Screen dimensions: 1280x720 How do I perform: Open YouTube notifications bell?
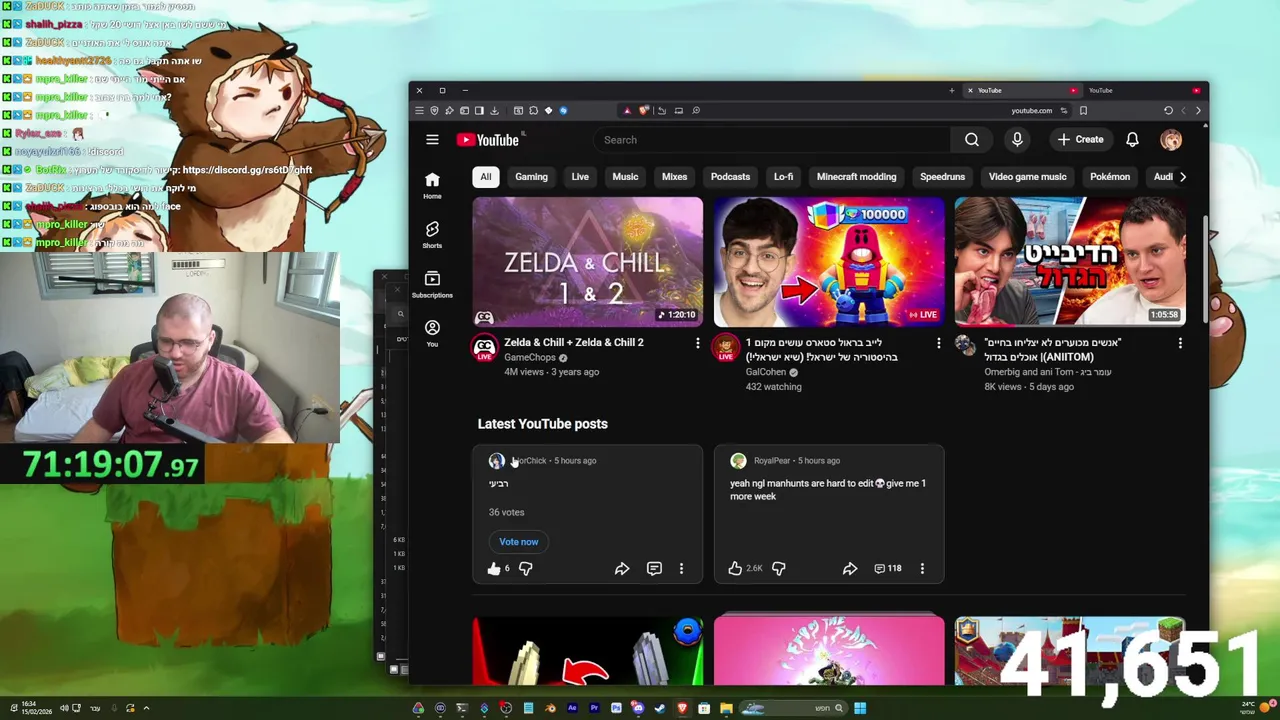tap(1132, 140)
